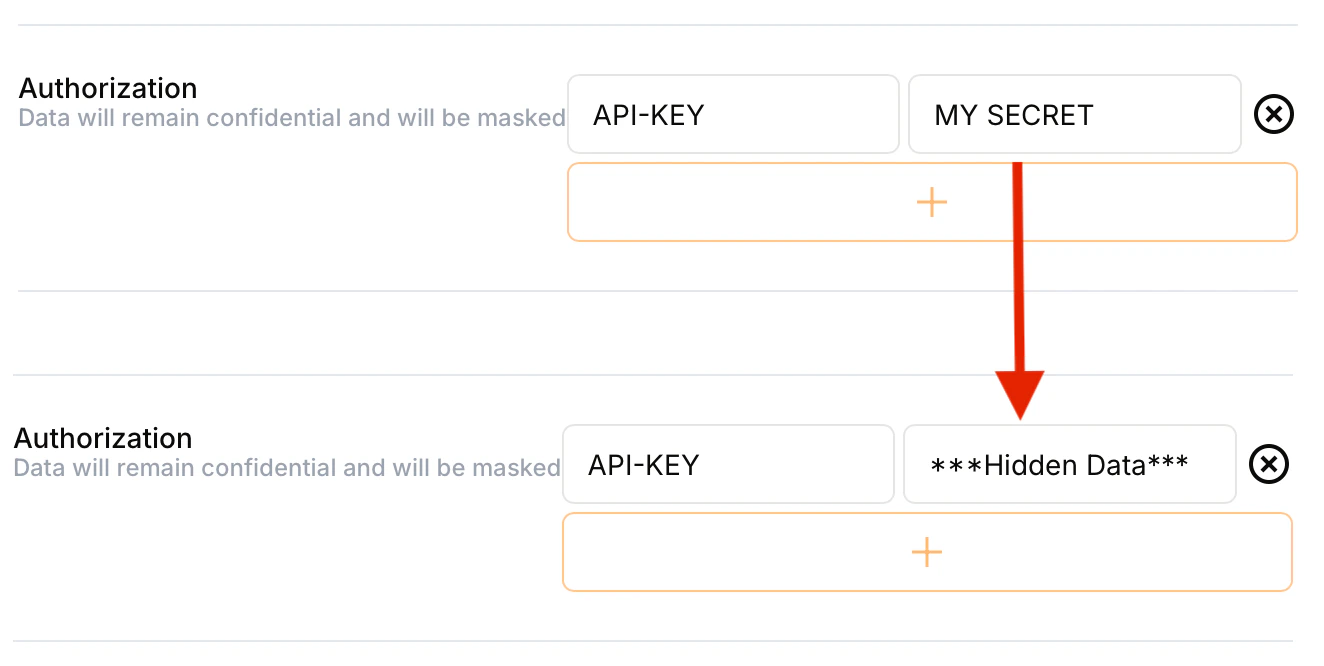
Task: Click the remove icon beside MY SECRET
Action: pyautogui.click(x=1273, y=114)
